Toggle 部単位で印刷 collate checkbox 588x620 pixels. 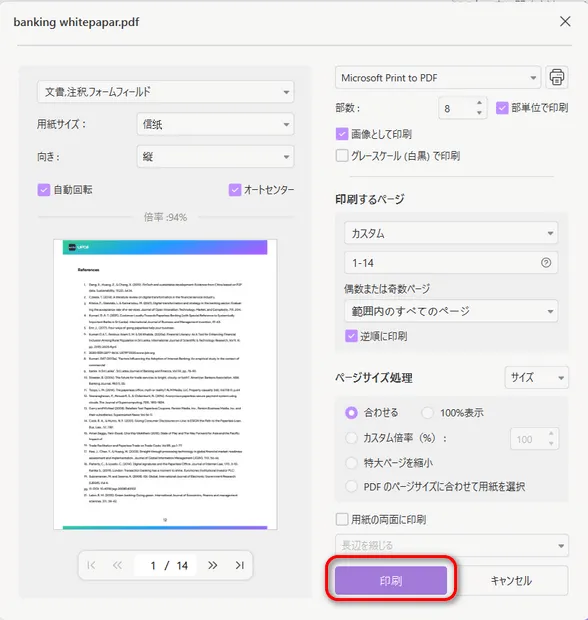click(x=502, y=108)
